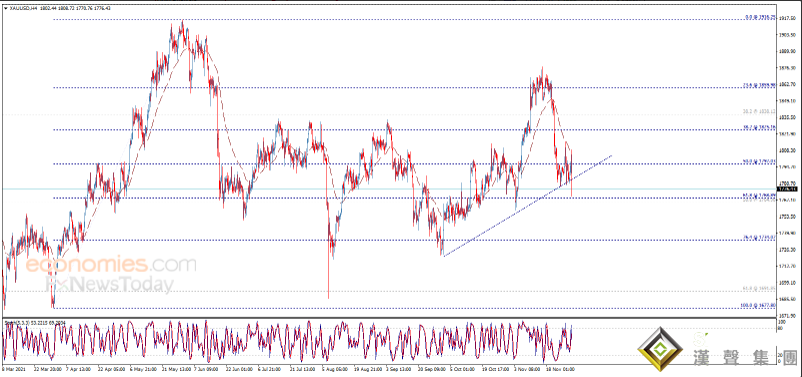Select the ascending dotted trendline object
The width and height of the screenshot is (802, 377).
pyautogui.click(x=527, y=205)
